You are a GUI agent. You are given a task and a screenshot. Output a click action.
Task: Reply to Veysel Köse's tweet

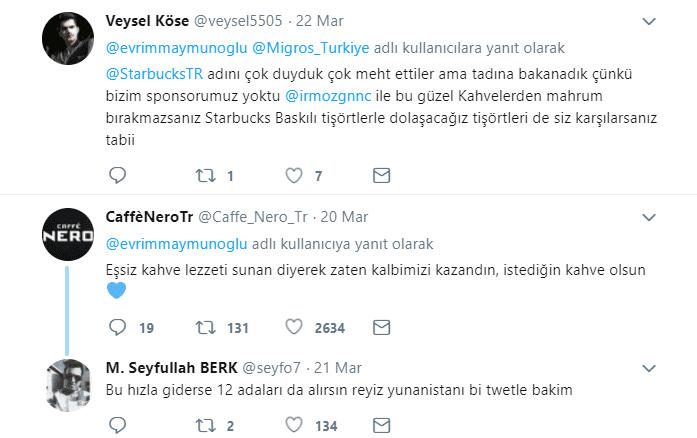click(117, 176)
